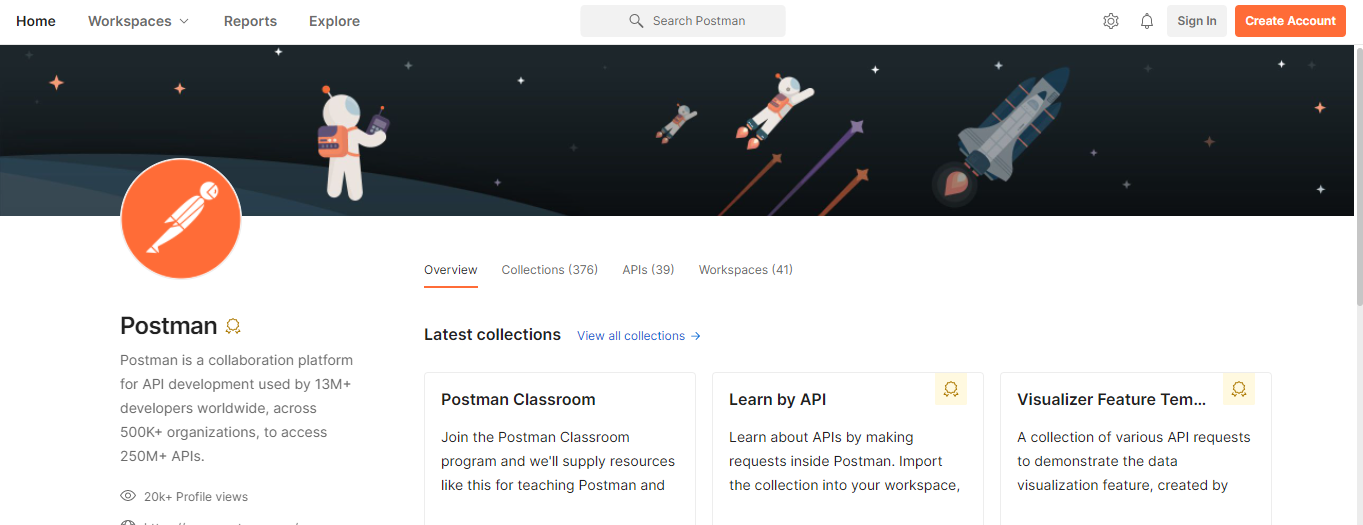Follow the View all collections link
Viewport: 1363px width, 525px height.
639,336
